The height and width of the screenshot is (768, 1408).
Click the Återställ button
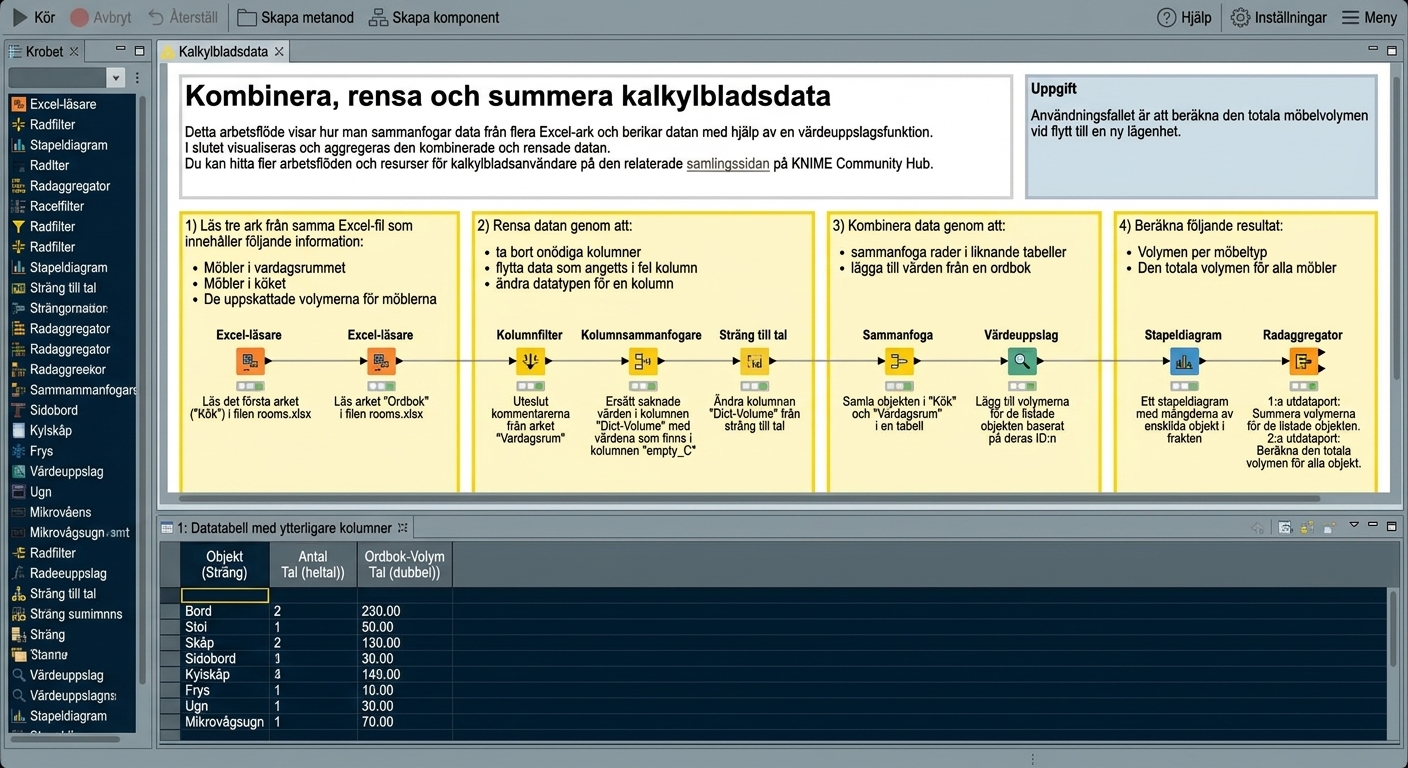183,17
